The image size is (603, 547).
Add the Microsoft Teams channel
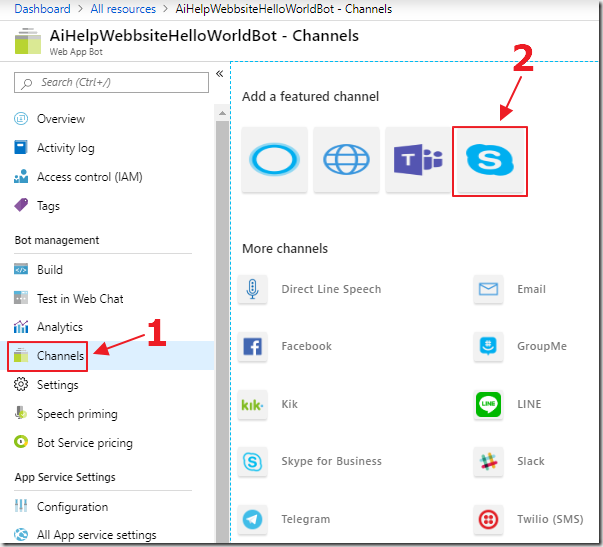point(418,159)
